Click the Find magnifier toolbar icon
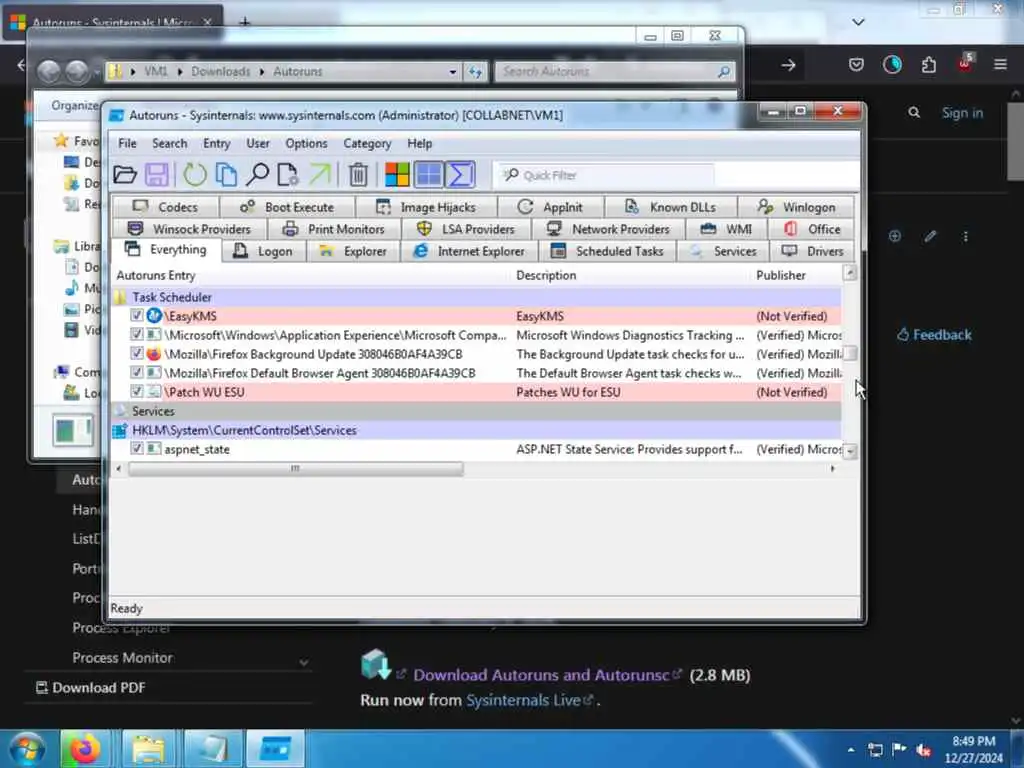 [257, 175]
